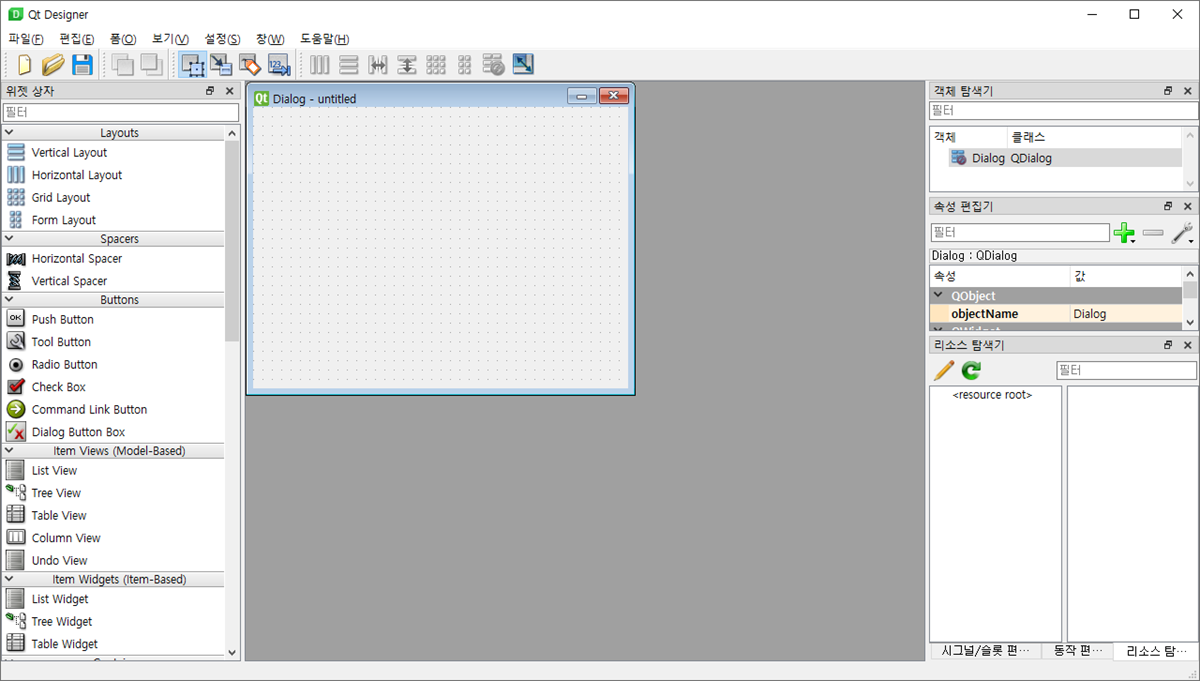Click the property editor filter field

coord(1020,233)
